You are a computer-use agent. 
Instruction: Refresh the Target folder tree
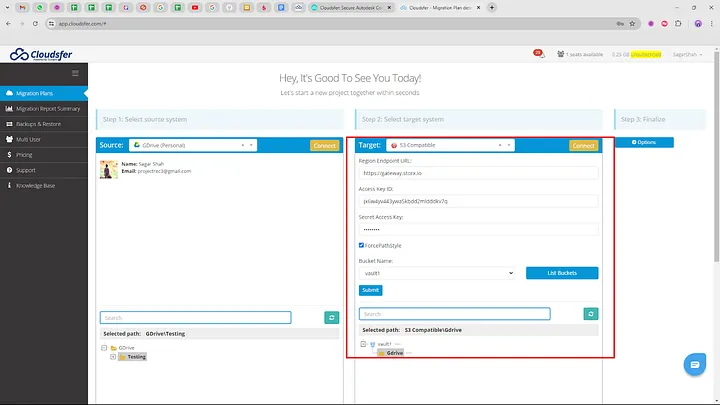coord(591,314)
